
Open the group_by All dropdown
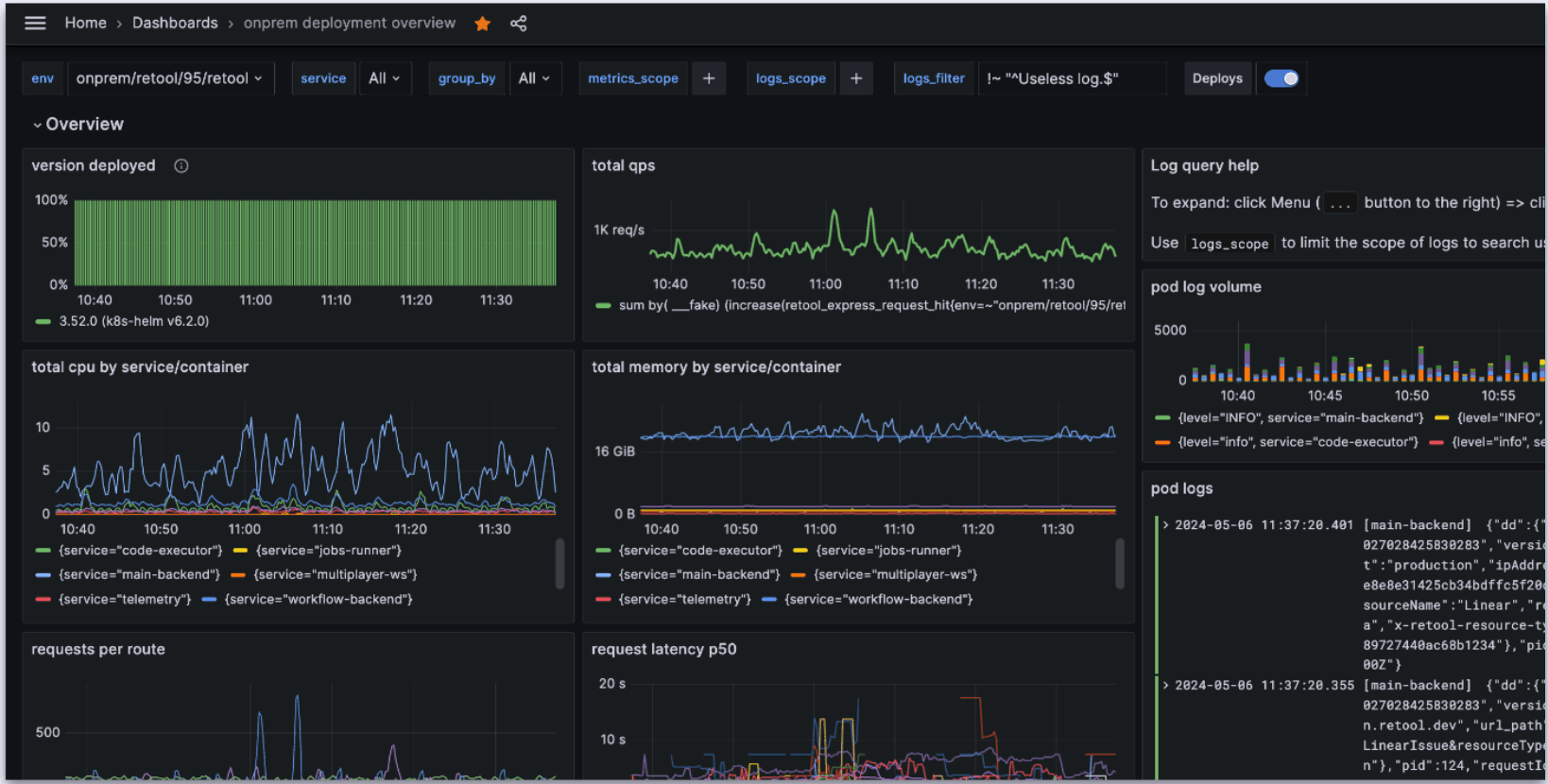(534, 78)
